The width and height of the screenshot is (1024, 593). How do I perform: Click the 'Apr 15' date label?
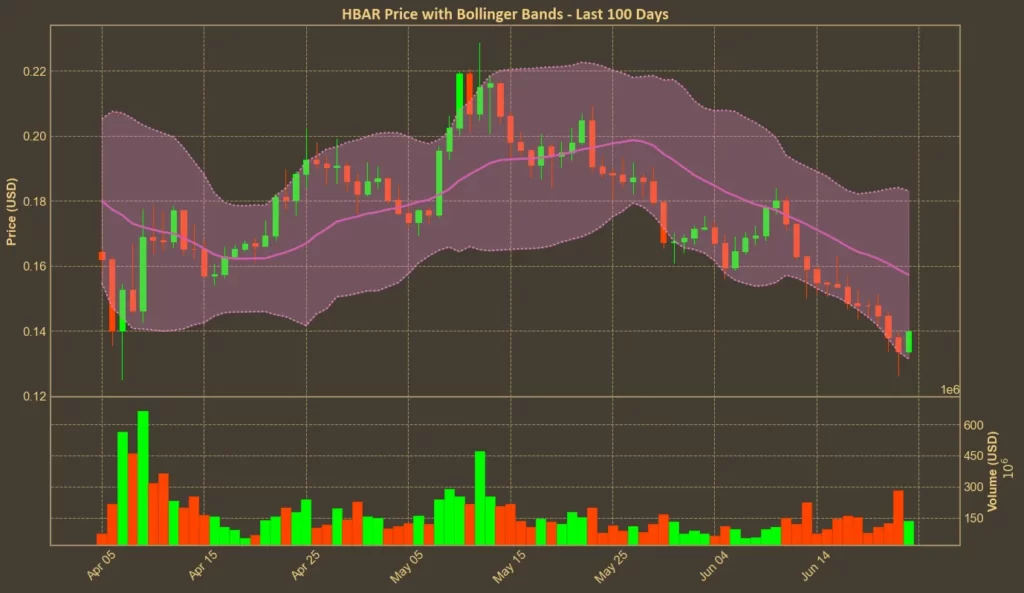tap(203, 565)
